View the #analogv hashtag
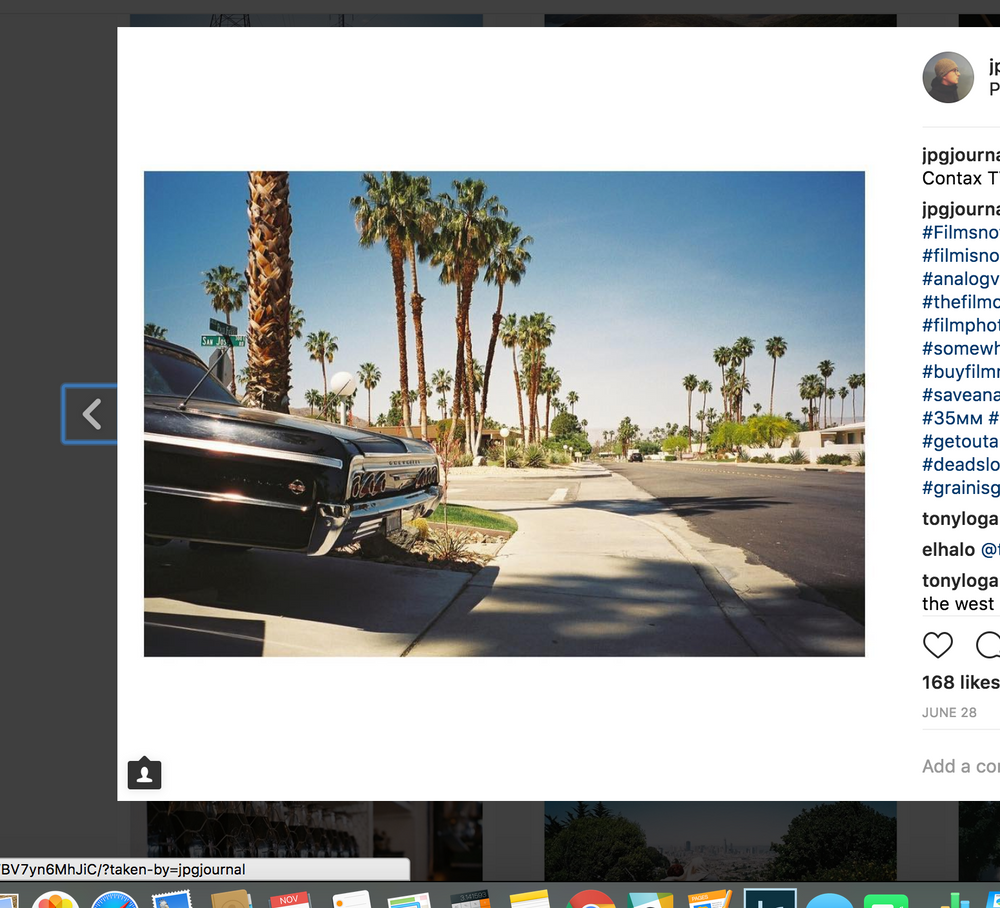This screenshot has height=908, width=1000. coord(959,278)
